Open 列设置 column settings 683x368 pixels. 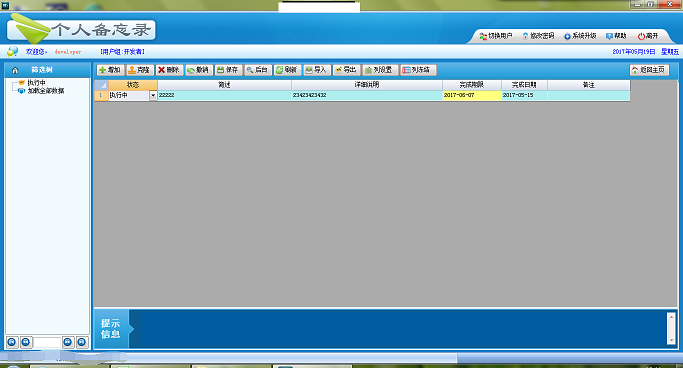(x=380, y=70)
